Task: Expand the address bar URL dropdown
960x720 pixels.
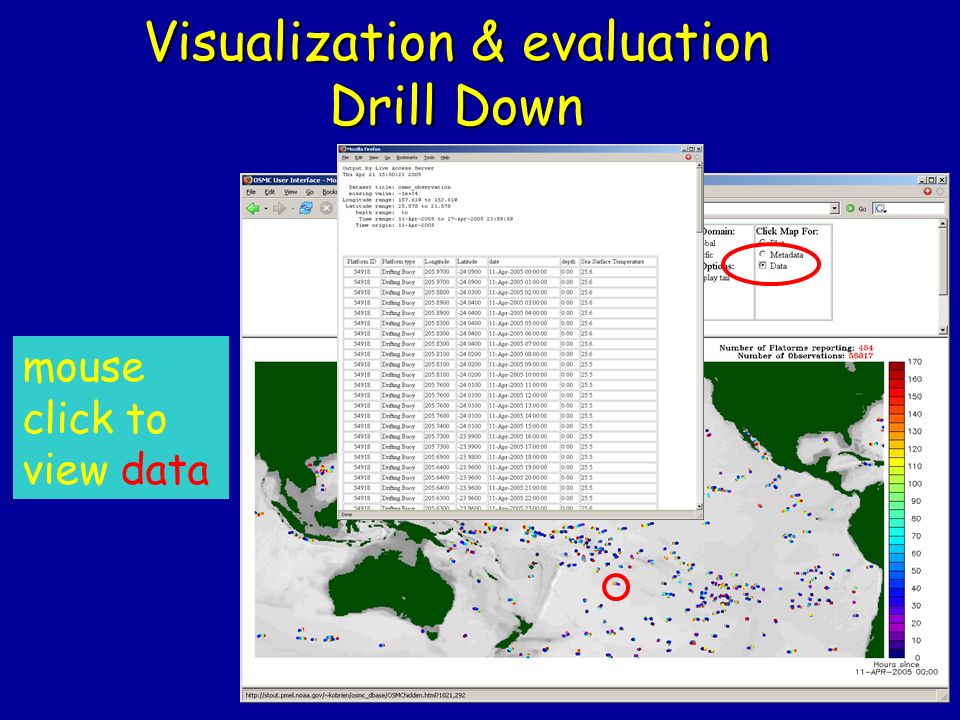Action: pos(834,209)
